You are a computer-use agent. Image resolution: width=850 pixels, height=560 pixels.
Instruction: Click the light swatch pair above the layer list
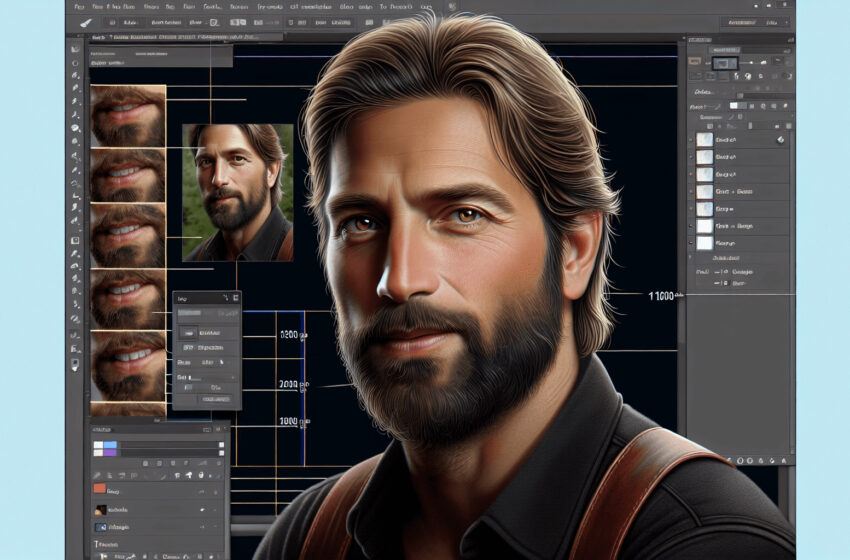738,106
